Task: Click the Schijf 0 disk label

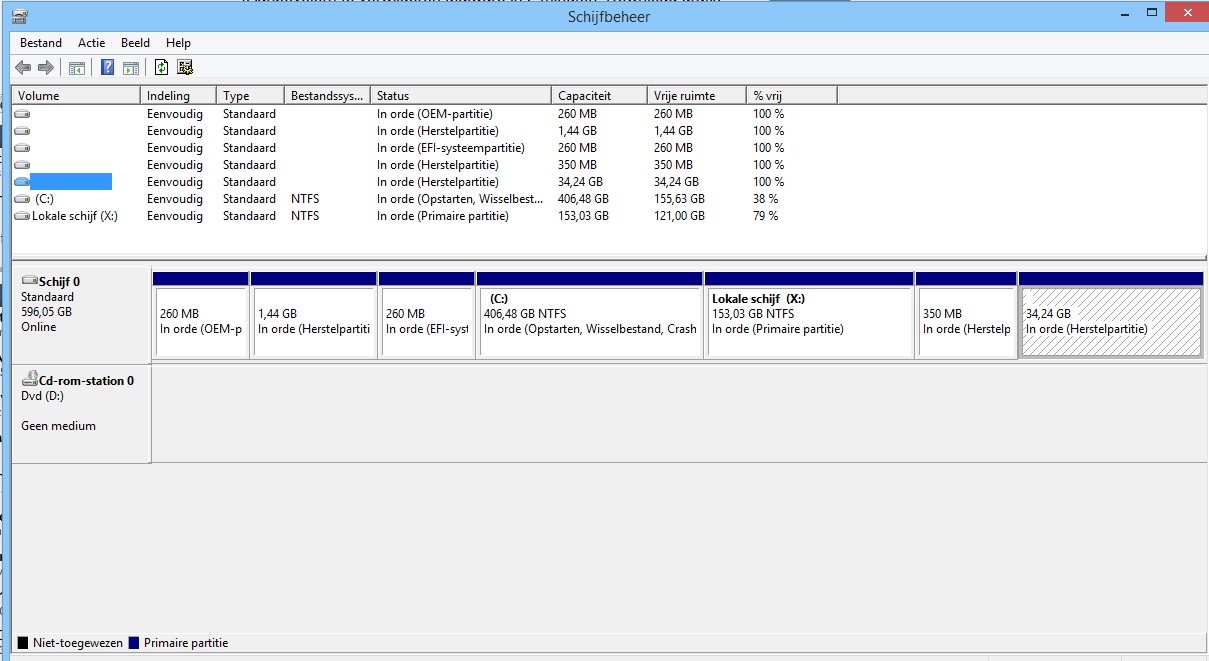Action: click(x=58, y=282)
